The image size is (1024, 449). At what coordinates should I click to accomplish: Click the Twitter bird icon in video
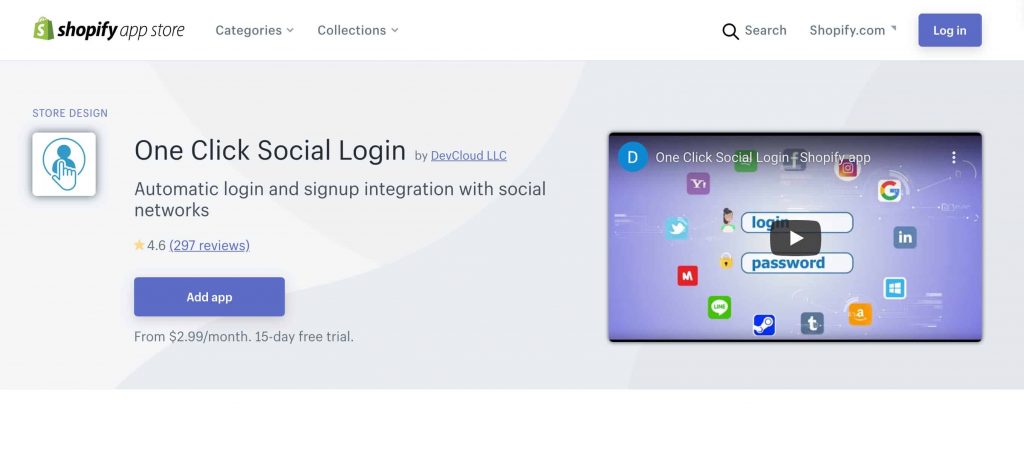pyautogui.click(x=677, y=228)
